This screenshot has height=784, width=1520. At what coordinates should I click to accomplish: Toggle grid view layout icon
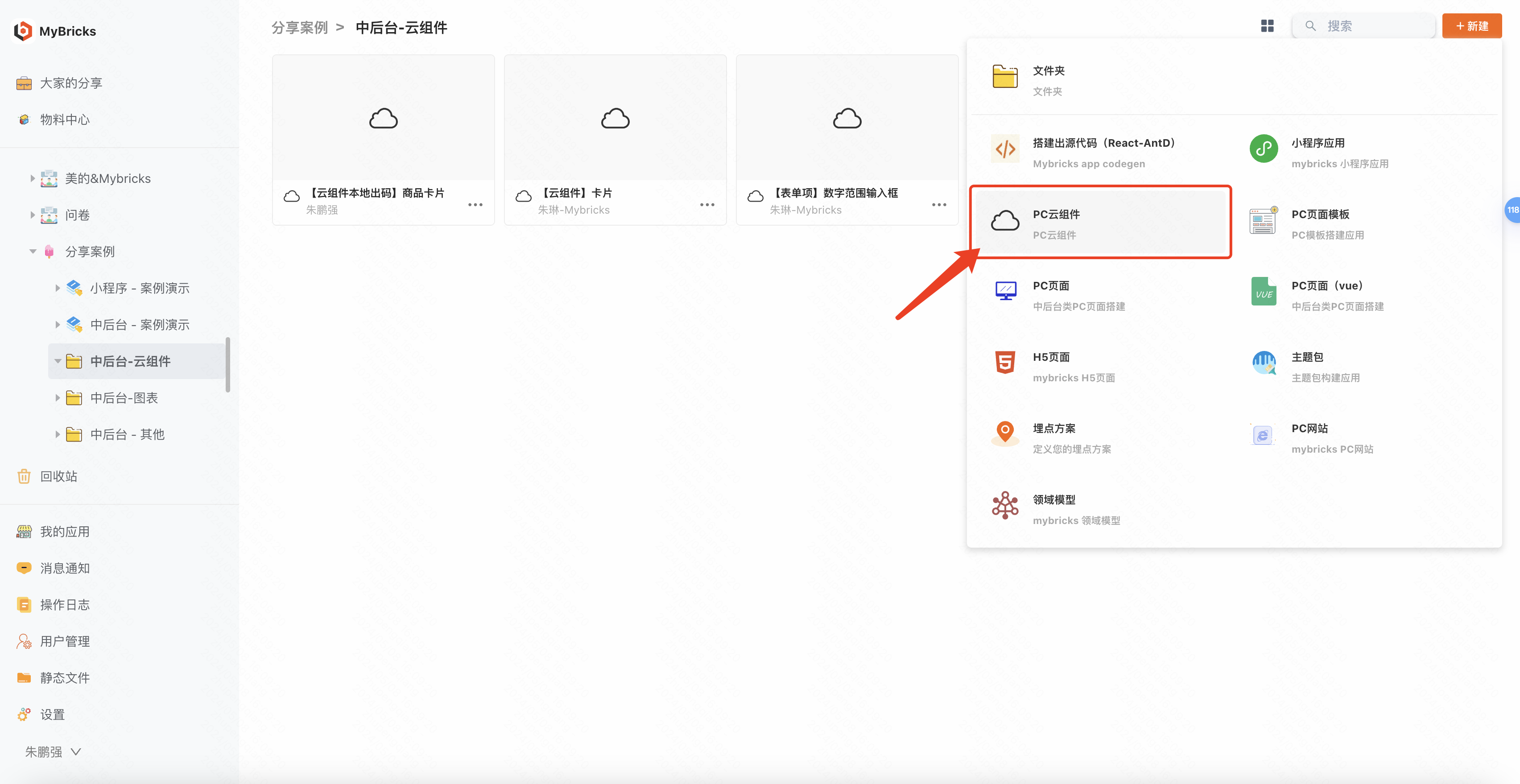tap(1268, 26)
